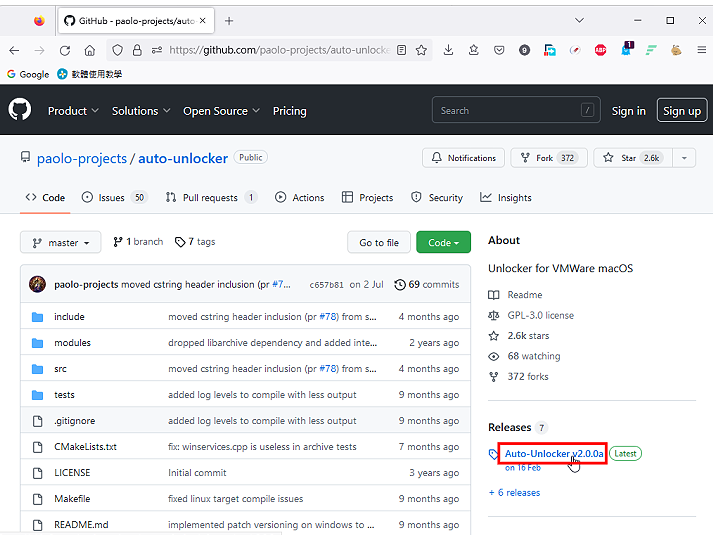The width and height of the screenshot is (713, 535).
Task: Open the Makefile file
Action: click(72, 499)
